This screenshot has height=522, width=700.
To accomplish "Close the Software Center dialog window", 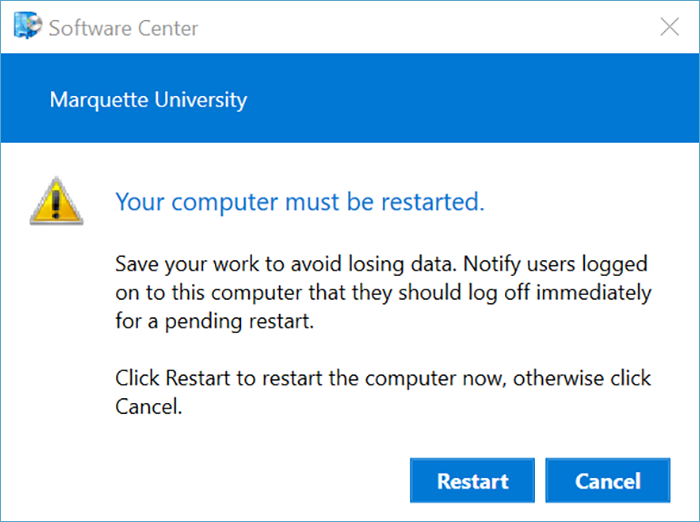I will coord(670,27).
